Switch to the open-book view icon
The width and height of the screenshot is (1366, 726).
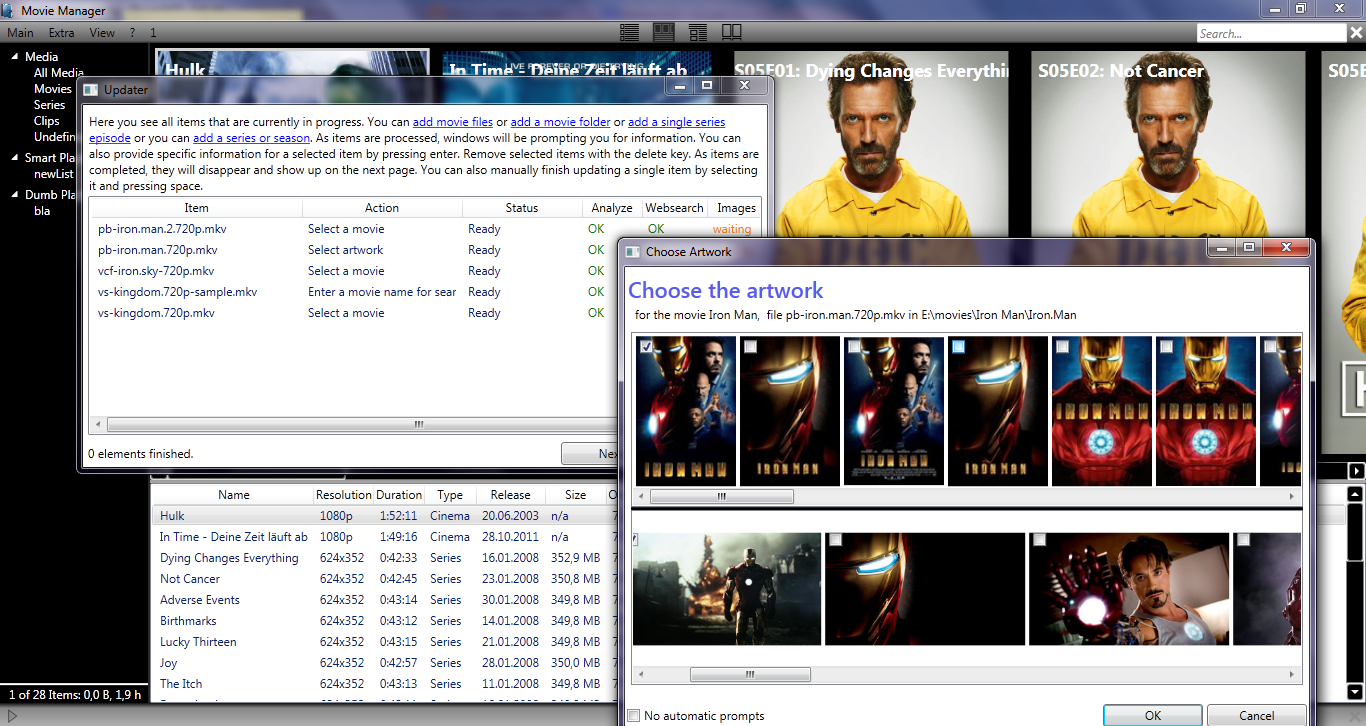tap(731, 33)
